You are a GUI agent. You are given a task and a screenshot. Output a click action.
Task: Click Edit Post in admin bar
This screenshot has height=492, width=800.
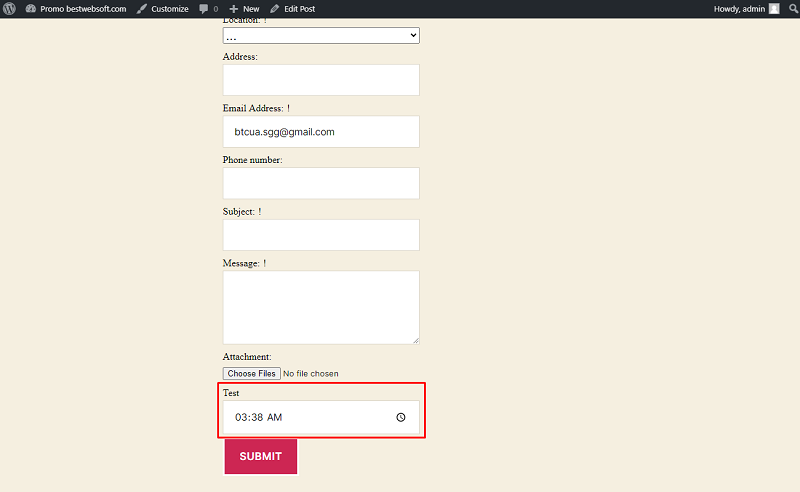pos(292,9)
